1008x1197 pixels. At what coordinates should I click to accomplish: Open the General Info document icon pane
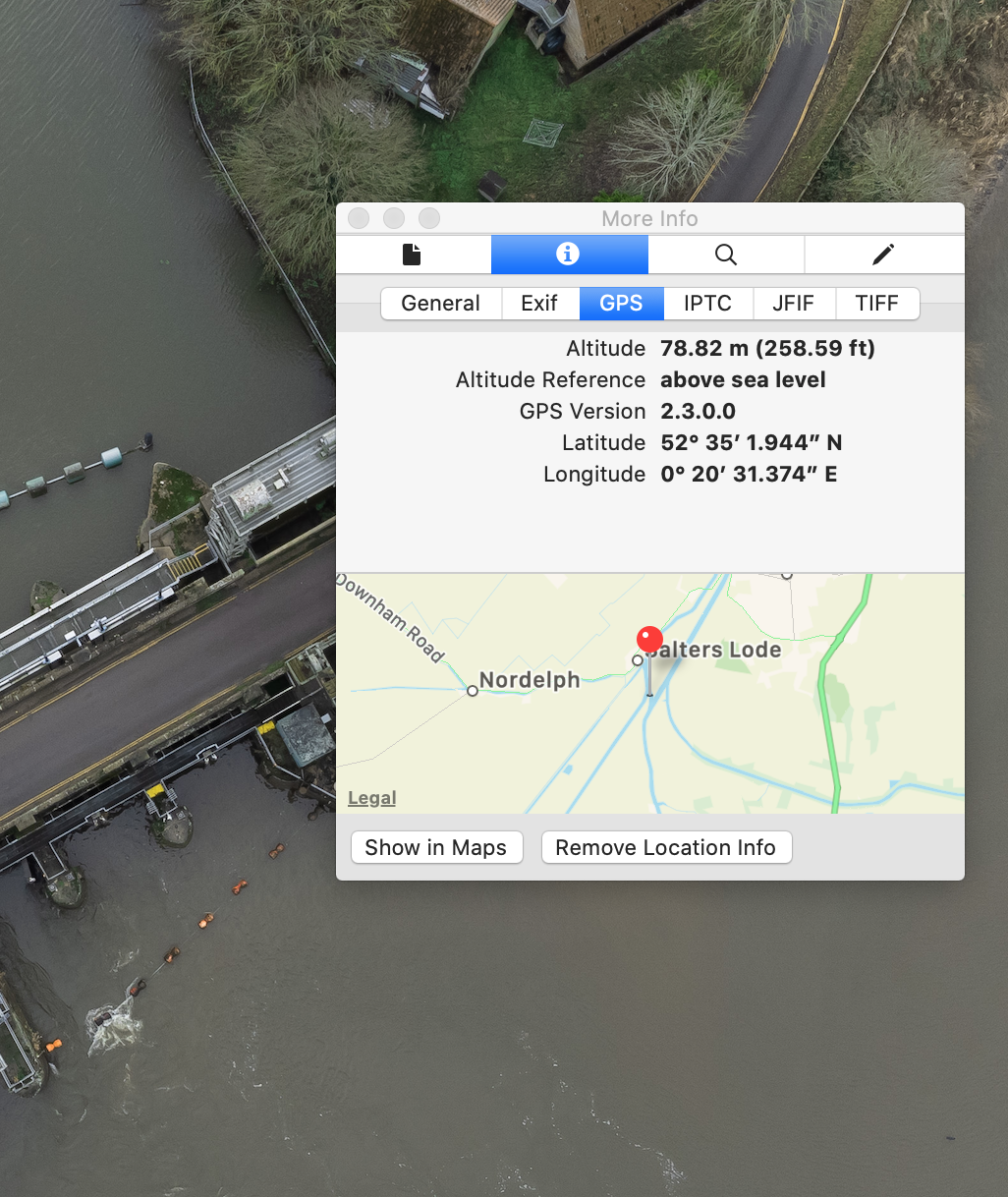point(413,255)
